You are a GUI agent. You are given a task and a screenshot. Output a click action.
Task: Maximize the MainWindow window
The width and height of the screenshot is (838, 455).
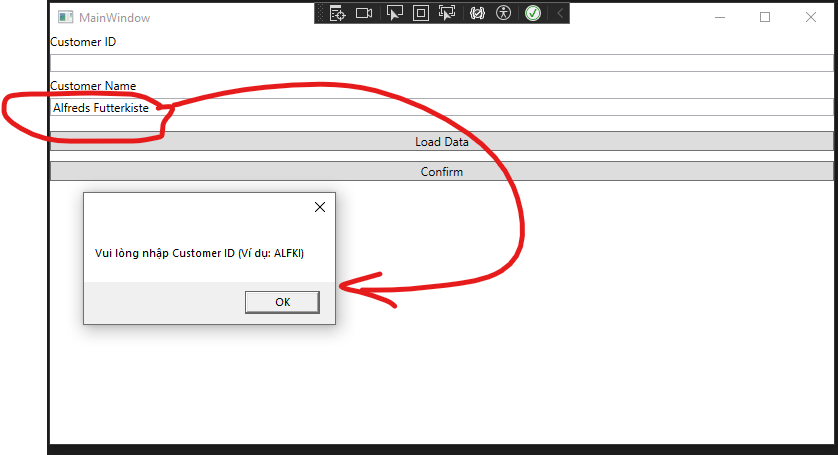[x=765, y=17]
